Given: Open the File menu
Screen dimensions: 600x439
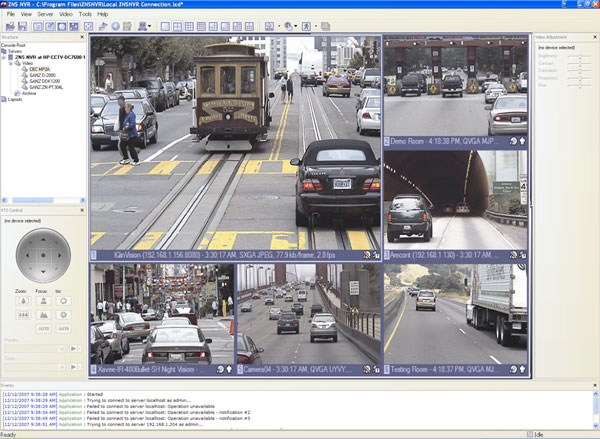Looking at the screenshot, I should 11,14.
